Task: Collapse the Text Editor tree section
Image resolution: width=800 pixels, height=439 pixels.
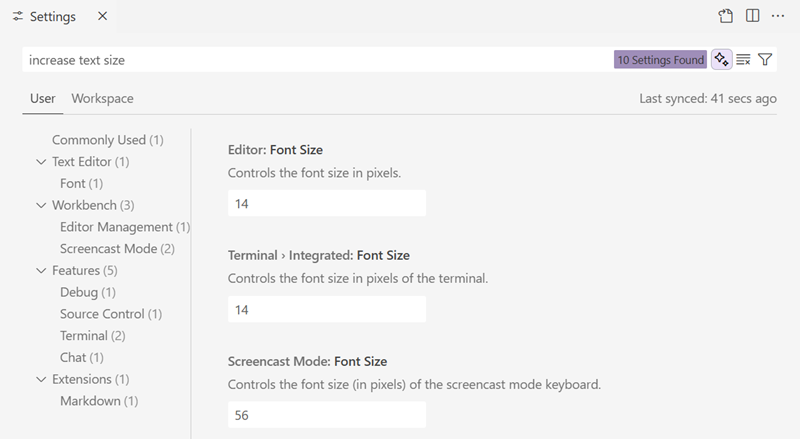Action: pyautogui.click(x=41, y=162)
